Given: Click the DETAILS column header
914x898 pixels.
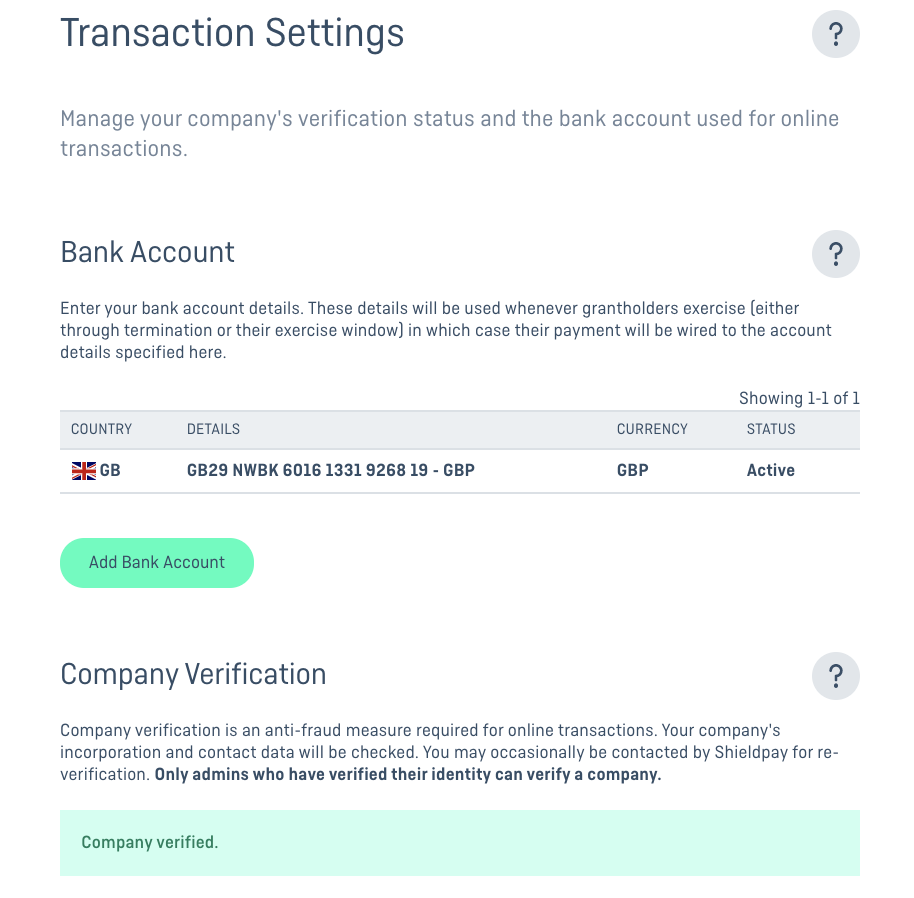Looking at the screenshot, I should [213, 429].
